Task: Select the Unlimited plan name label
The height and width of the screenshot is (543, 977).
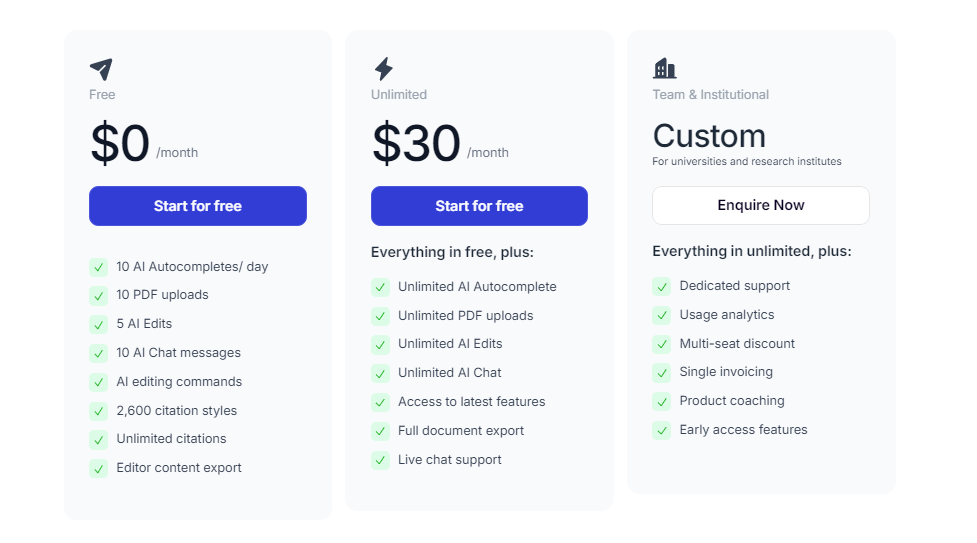Action: tap(399, 95)
